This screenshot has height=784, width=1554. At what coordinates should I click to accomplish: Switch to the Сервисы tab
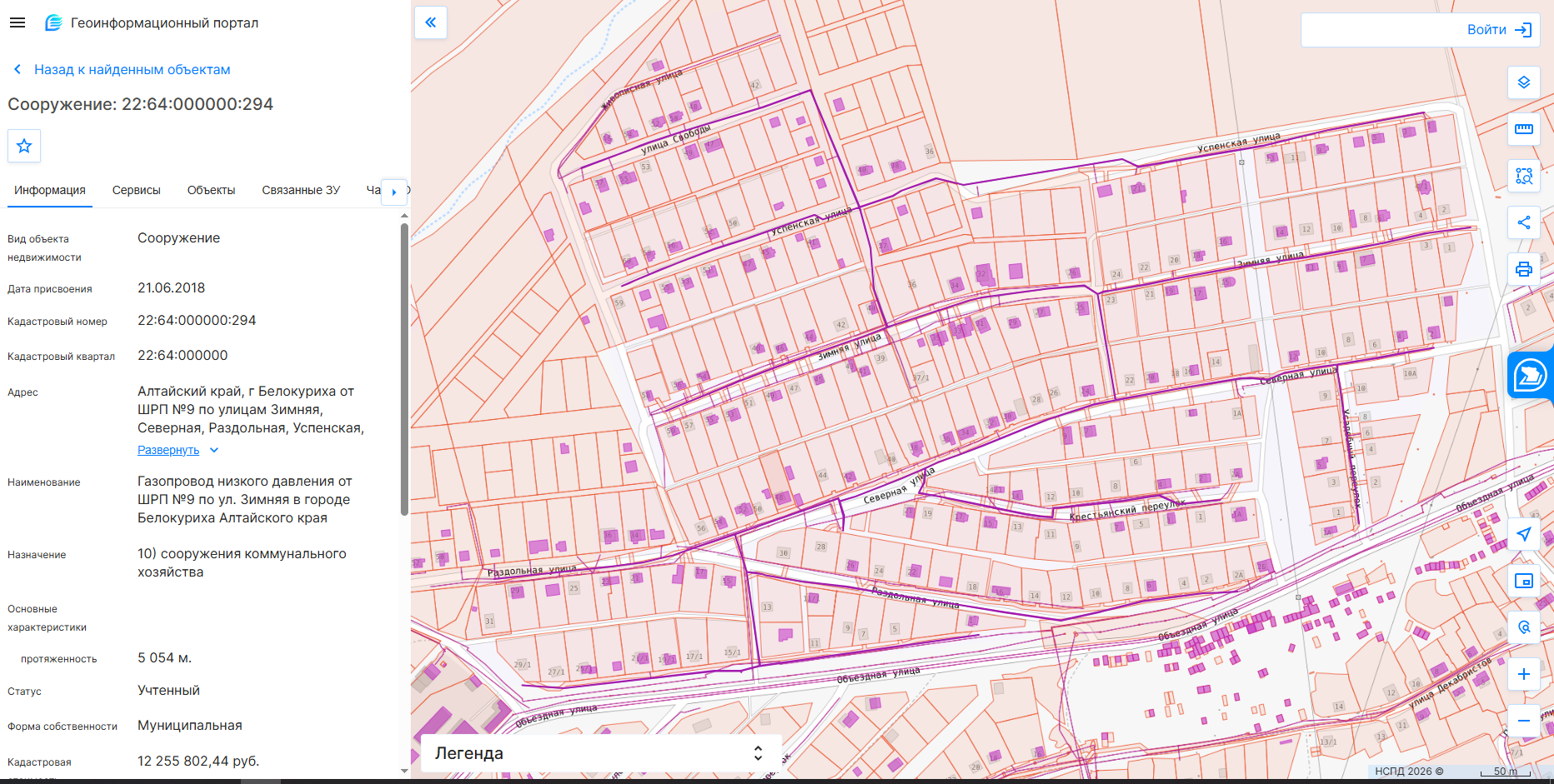[x=137, y=190]
